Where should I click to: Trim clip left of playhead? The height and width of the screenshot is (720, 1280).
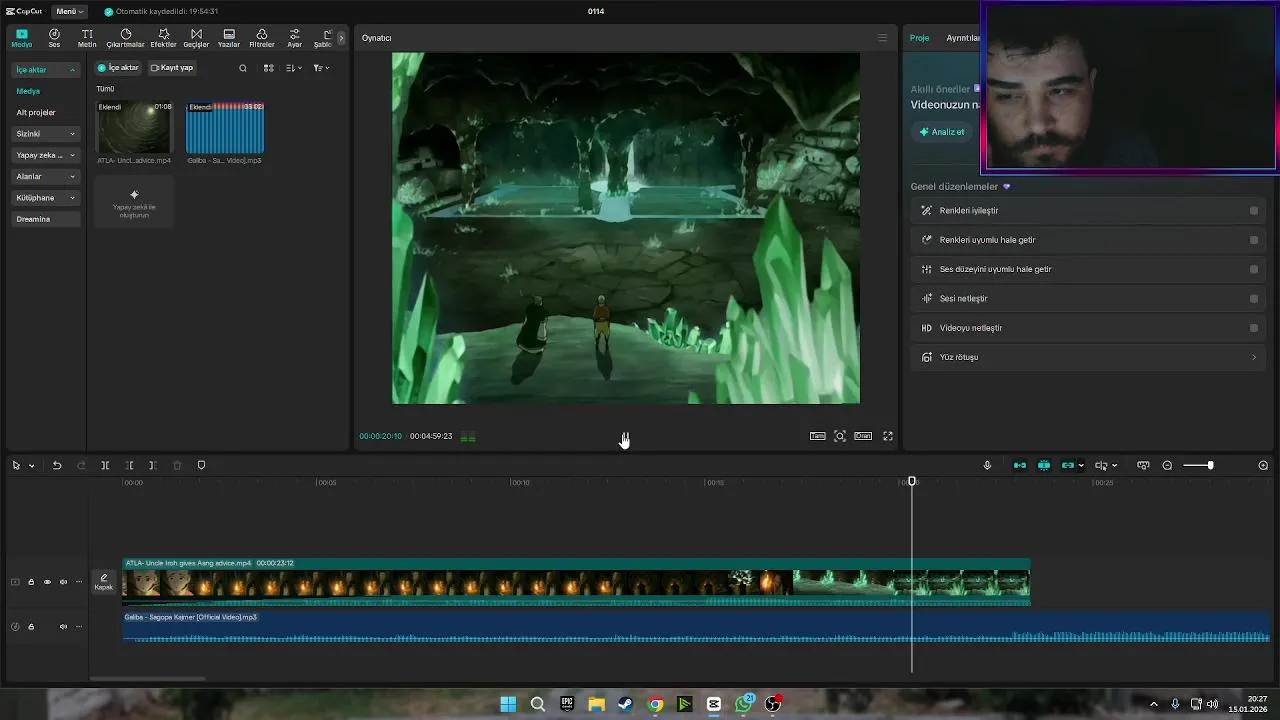click(x=129, y=466)
